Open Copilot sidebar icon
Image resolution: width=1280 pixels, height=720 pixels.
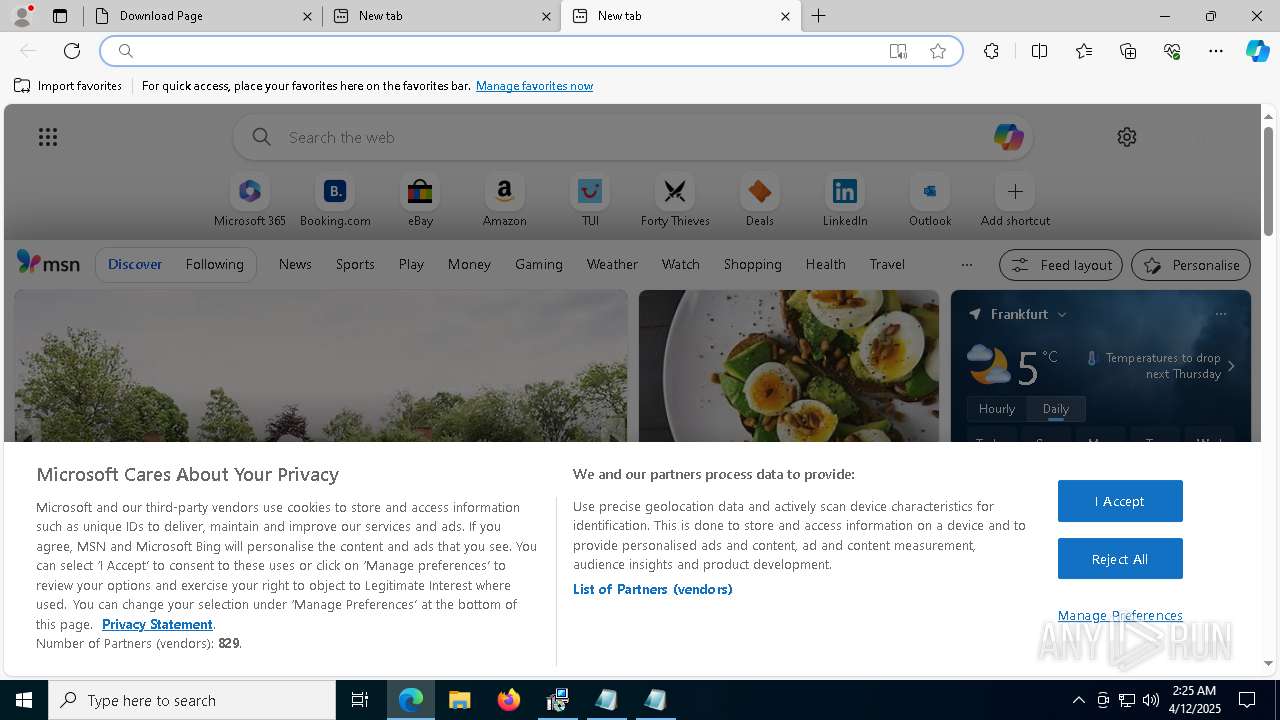pos(1257,51)
